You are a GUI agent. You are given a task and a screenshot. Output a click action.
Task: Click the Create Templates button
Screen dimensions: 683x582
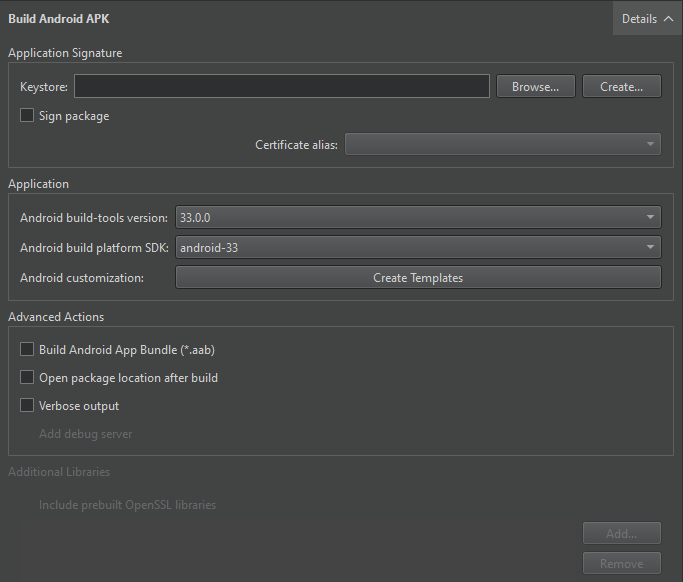[418, 278]
